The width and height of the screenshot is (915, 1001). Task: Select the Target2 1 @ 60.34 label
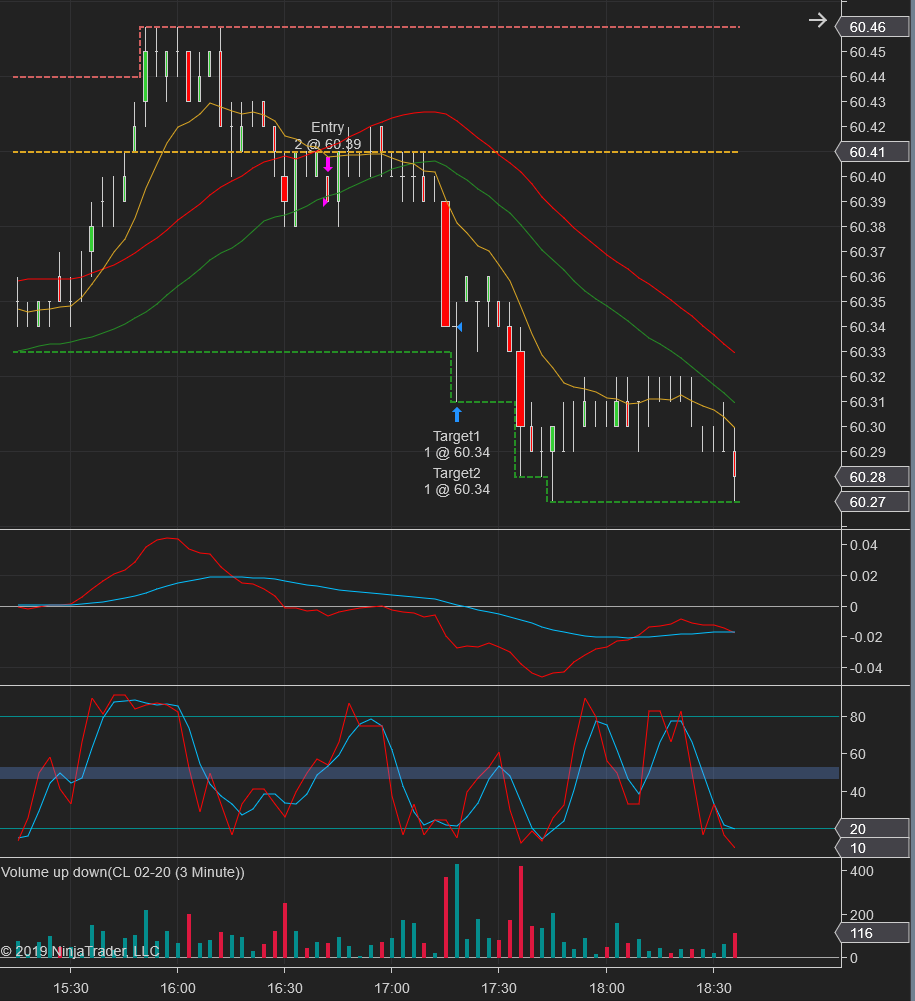pos(457,481)
